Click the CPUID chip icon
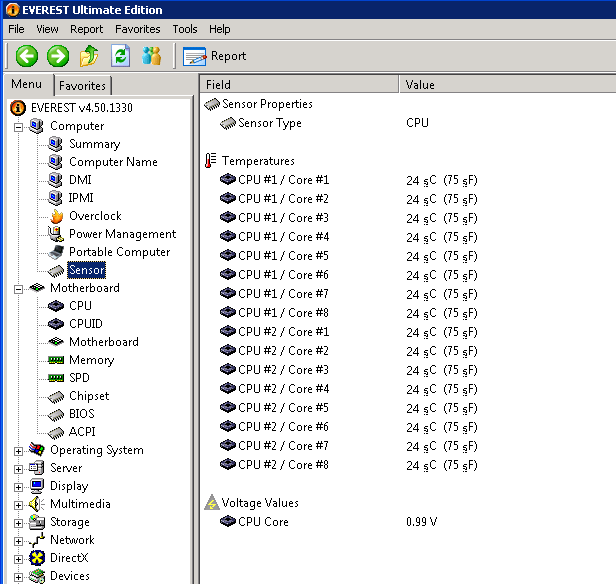Image resolution: width=616 pixels, height=584 pixels. 56,324
